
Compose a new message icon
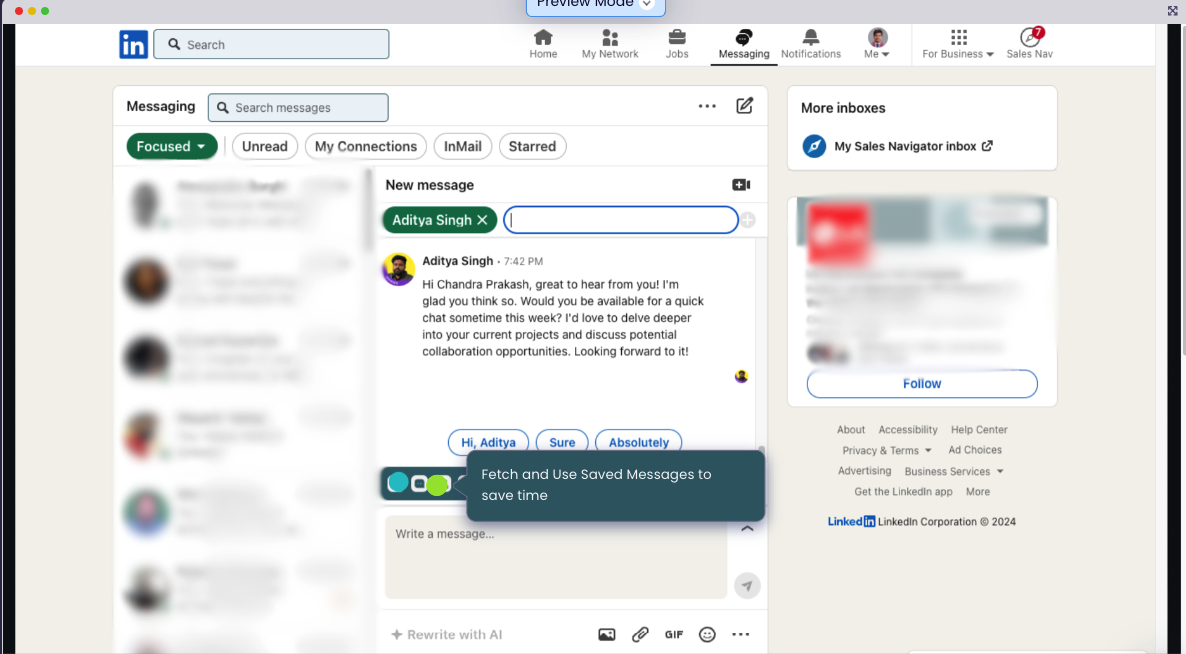coord(744,106)
